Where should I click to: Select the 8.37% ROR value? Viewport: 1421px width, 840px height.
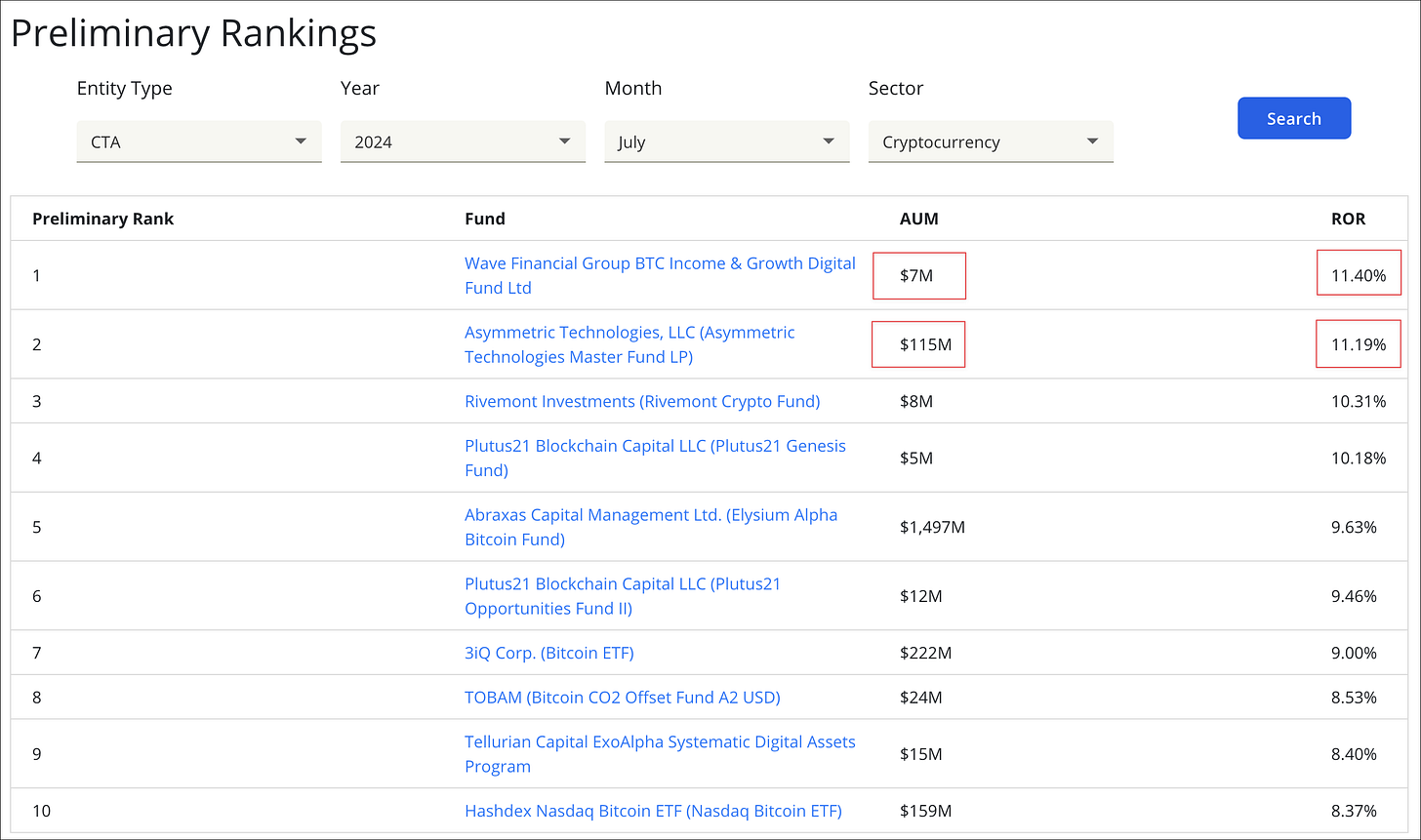[x=1354, y=811]
